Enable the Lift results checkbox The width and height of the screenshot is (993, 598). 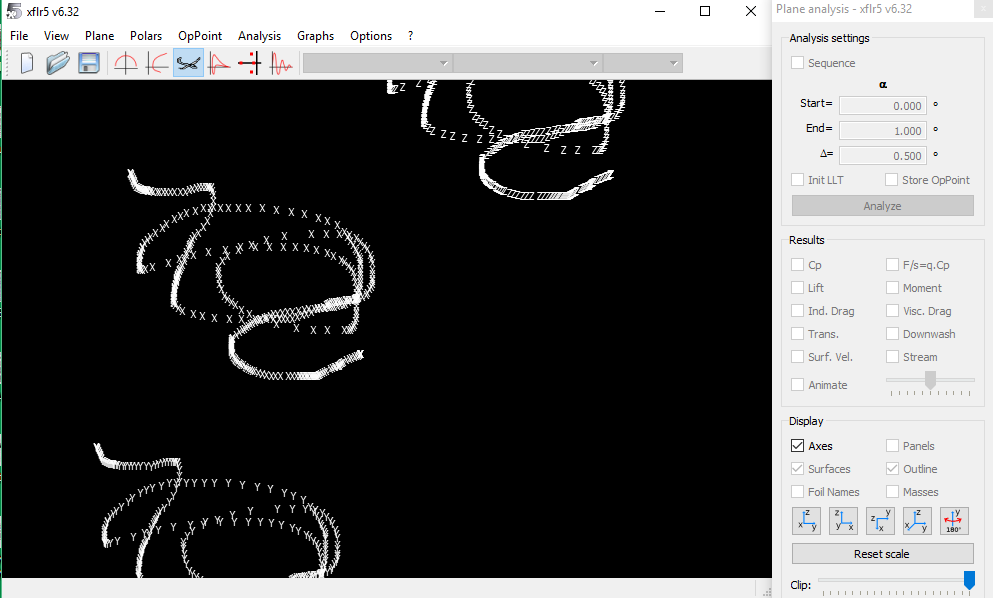(797, 288)
